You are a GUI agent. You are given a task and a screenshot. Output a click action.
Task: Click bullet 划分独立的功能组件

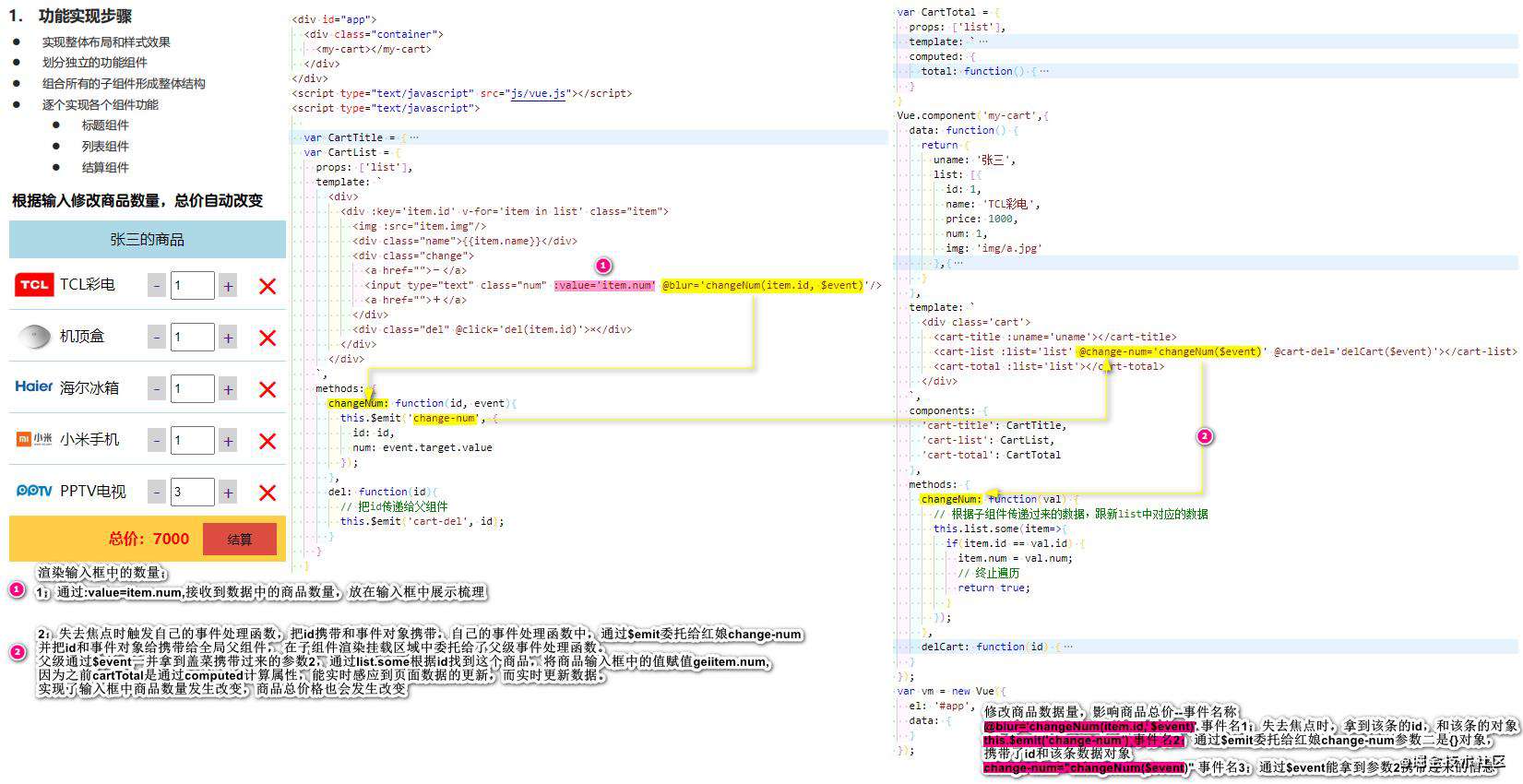[94, 63]
